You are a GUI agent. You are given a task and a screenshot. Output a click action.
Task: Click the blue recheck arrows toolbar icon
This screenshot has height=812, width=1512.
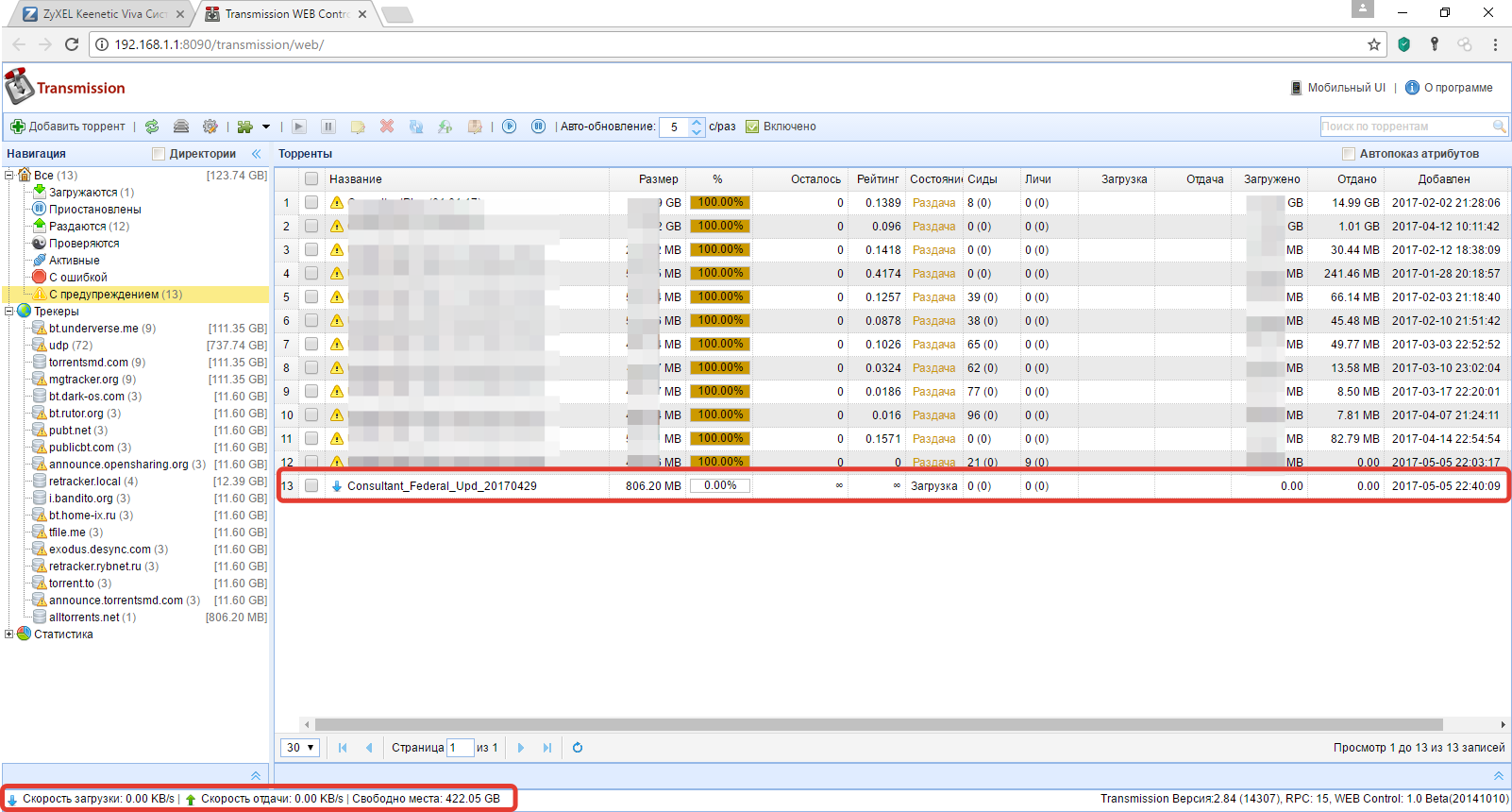tap(416, 127)
